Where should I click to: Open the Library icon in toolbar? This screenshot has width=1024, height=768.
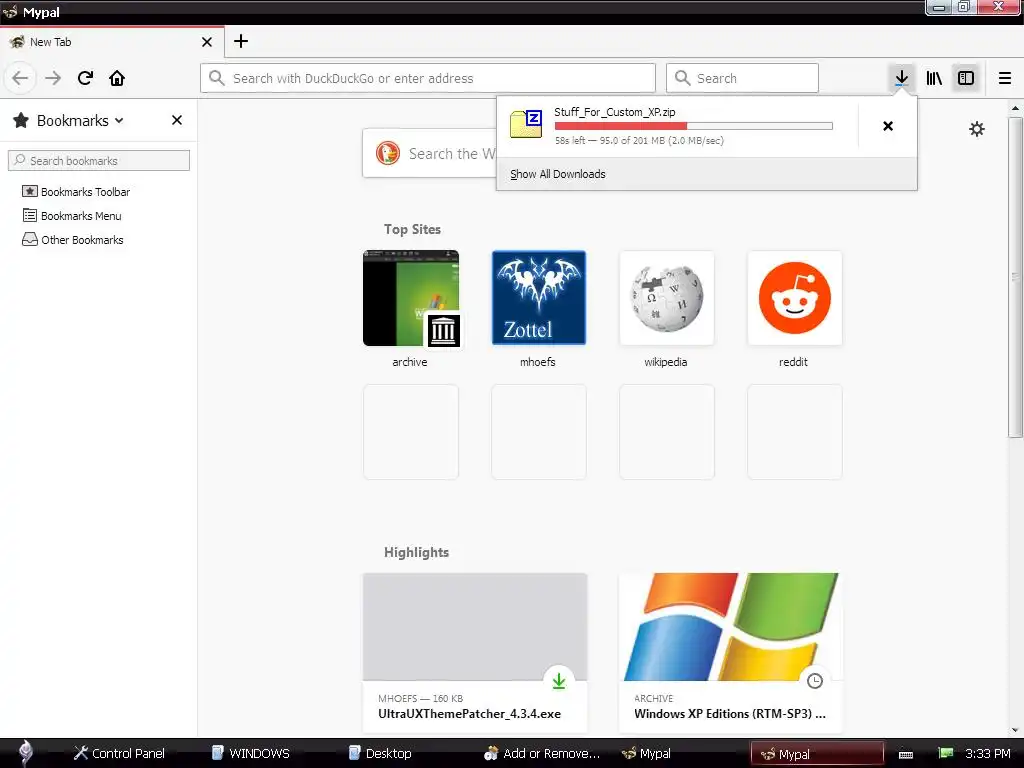point(934,78)
